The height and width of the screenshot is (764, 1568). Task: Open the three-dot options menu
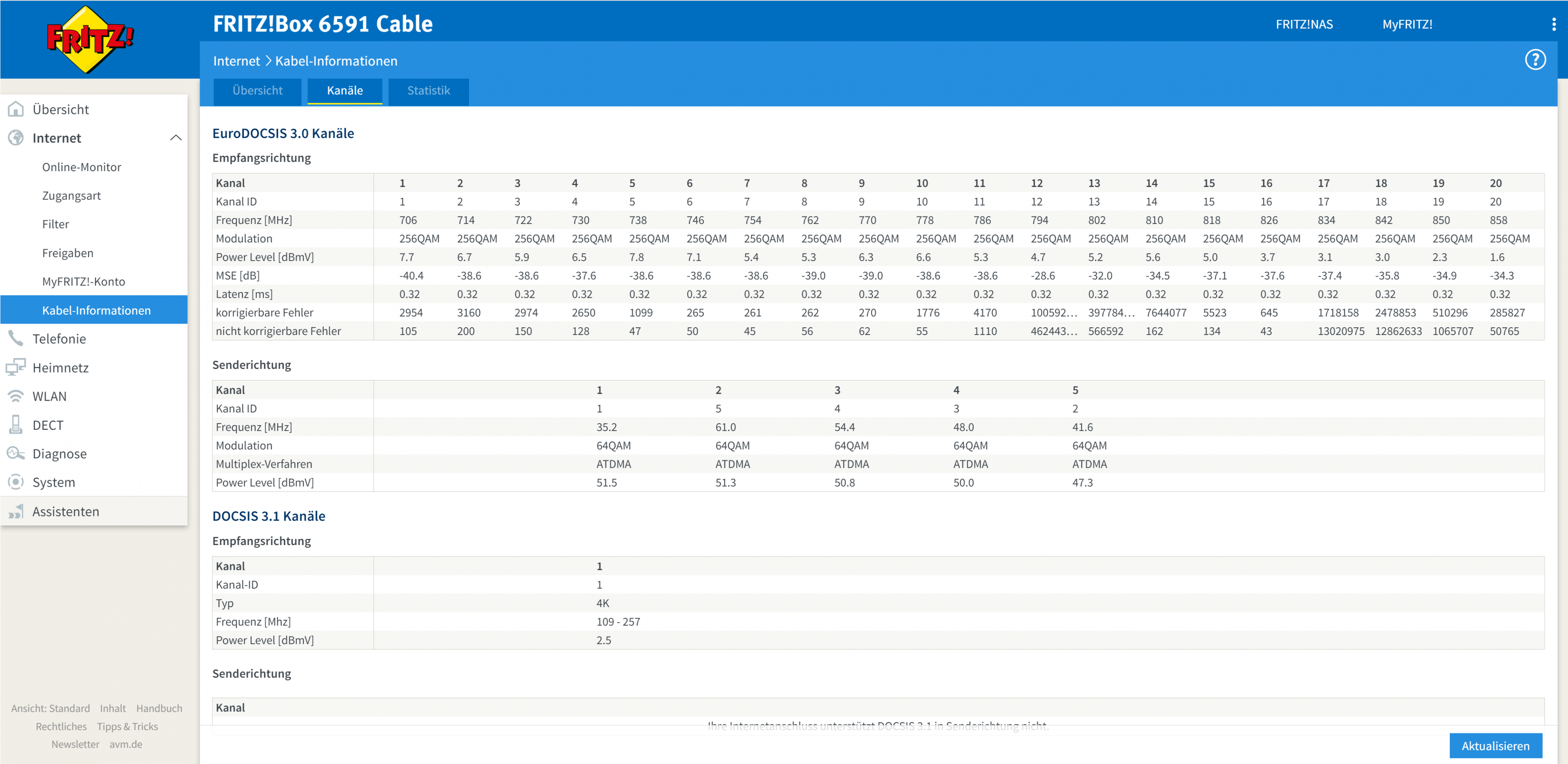(x=1553, y=25)
